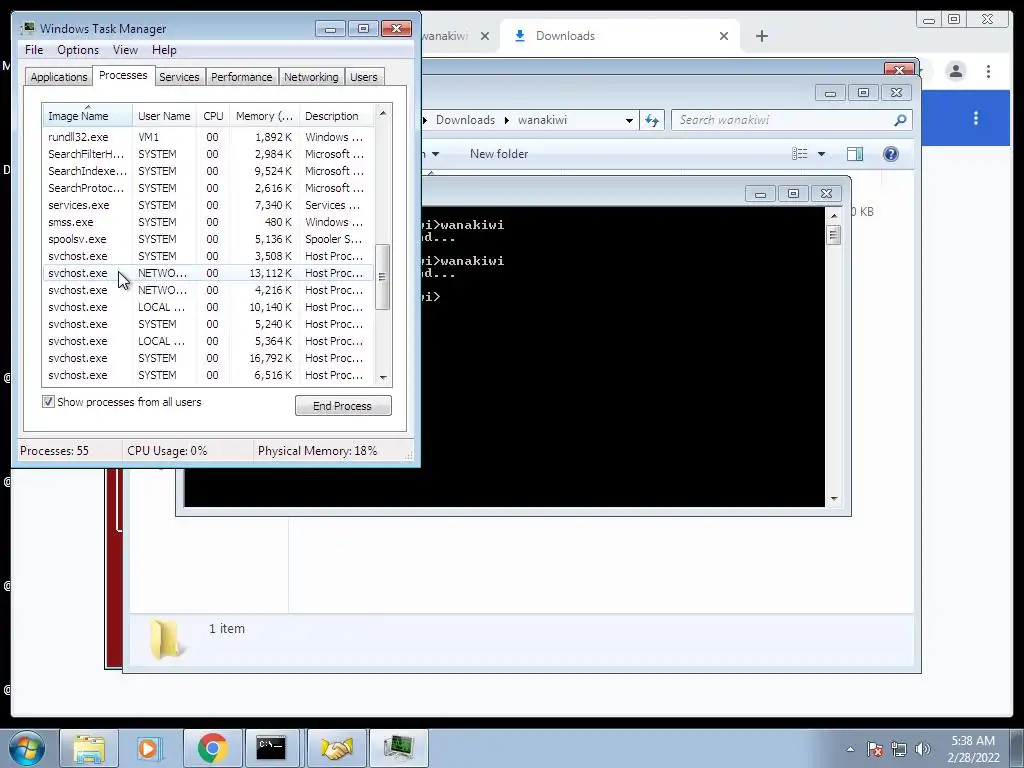This screenshot has height=768, width=1024.
Task: Select the spoolsv.exe process row
Action: point(208,239)
